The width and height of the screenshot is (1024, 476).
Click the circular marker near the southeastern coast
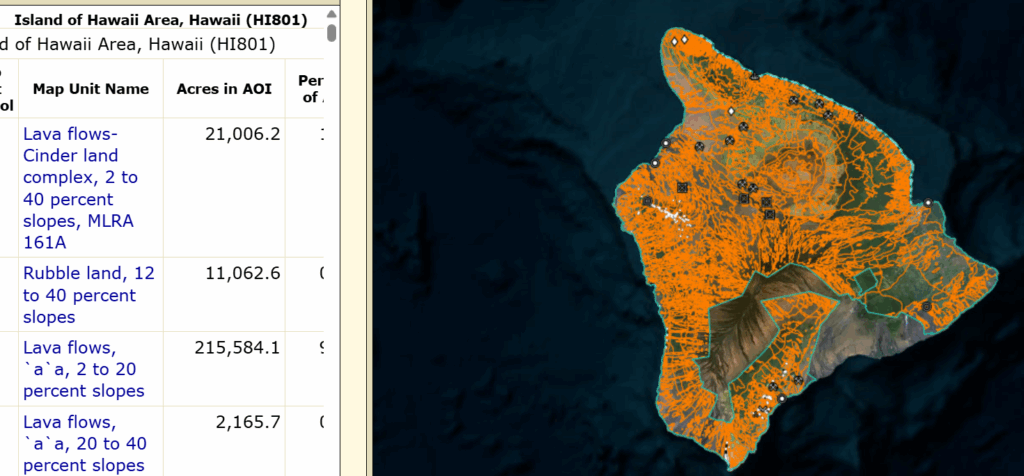(x=926, y=306)
